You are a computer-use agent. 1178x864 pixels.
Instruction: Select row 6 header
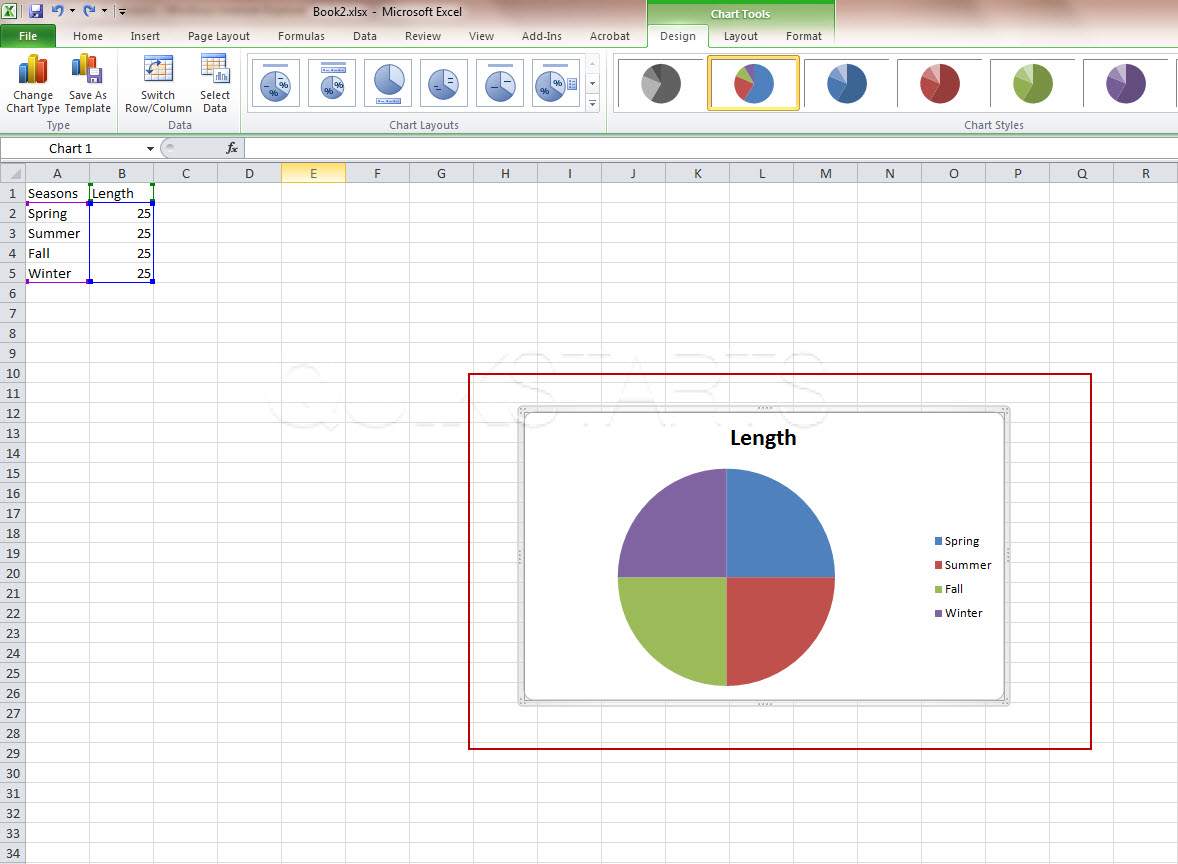coord(12,294)
